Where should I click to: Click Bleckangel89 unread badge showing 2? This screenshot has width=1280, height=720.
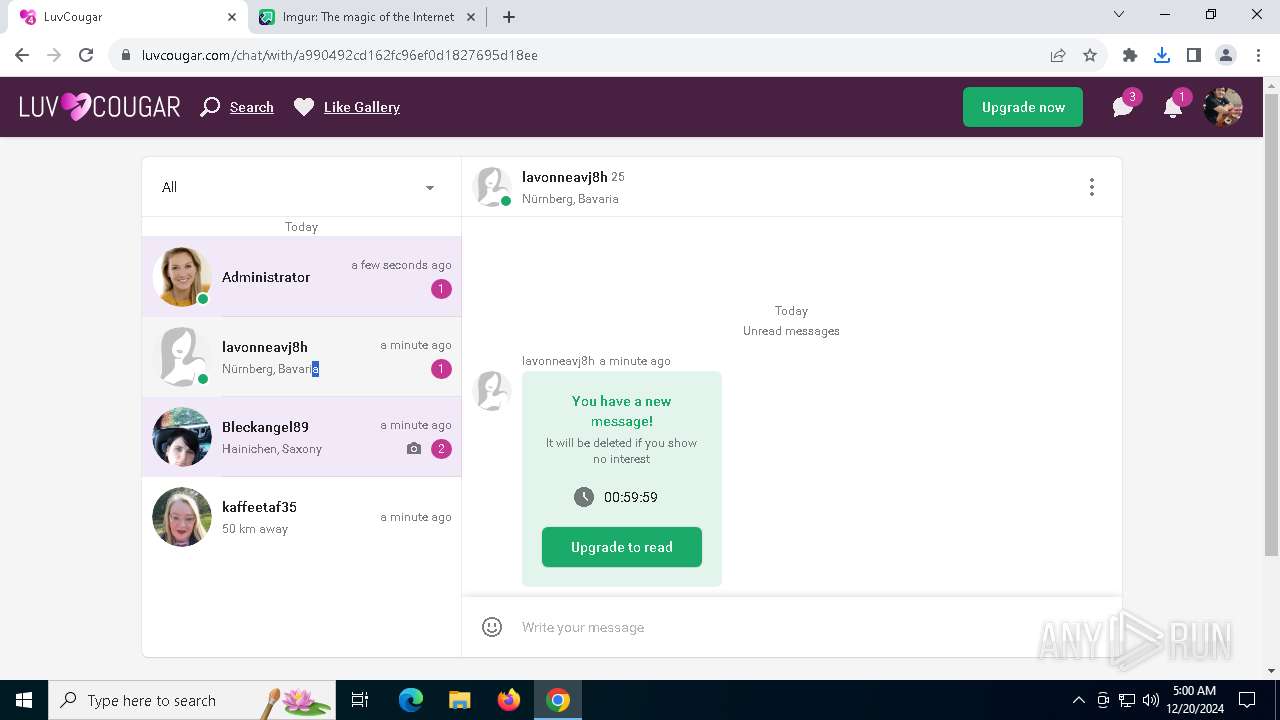point(441,449)
